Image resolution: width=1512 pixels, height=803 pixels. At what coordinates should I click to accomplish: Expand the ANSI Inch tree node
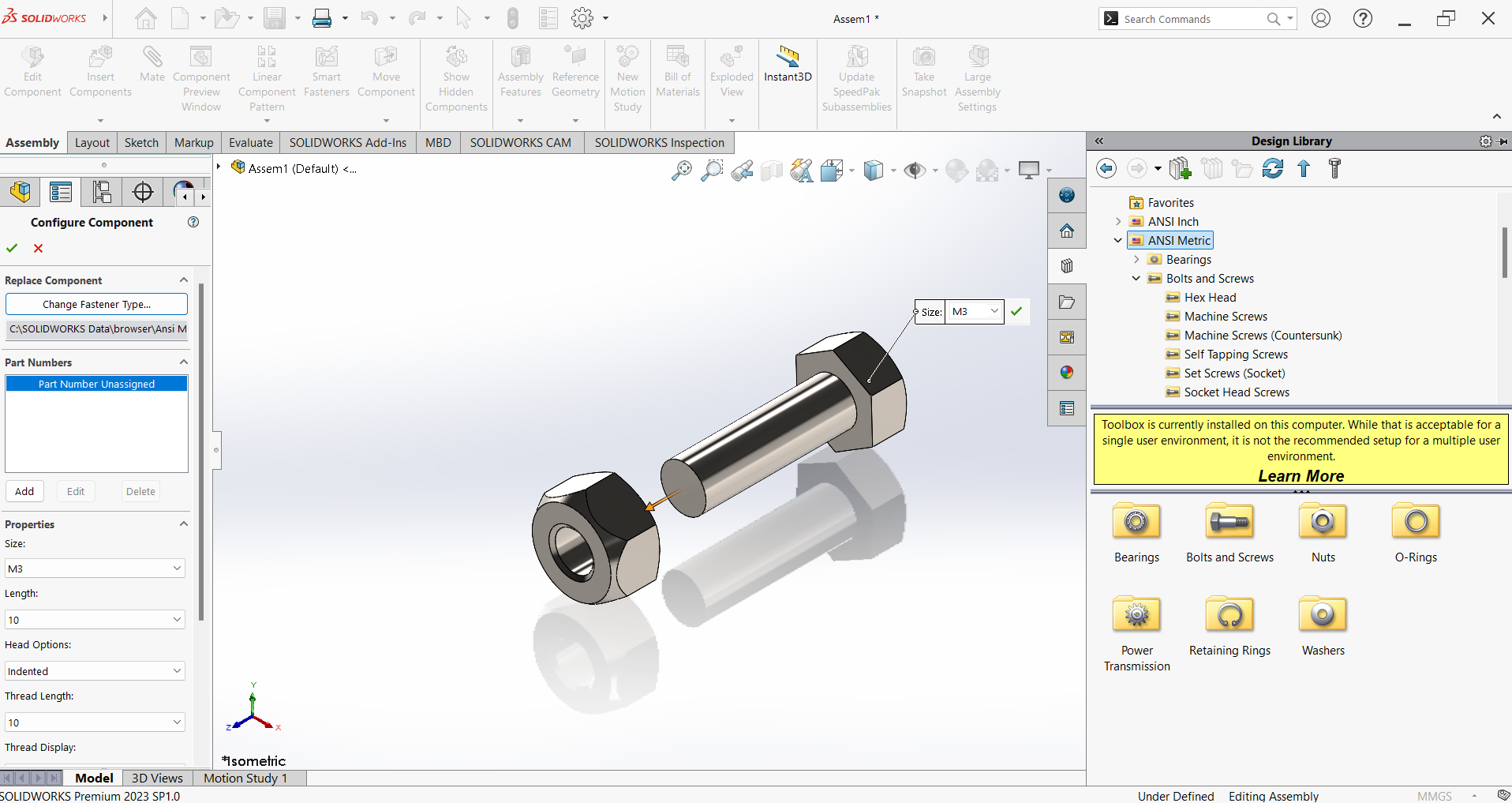[x=1117, y=221]
